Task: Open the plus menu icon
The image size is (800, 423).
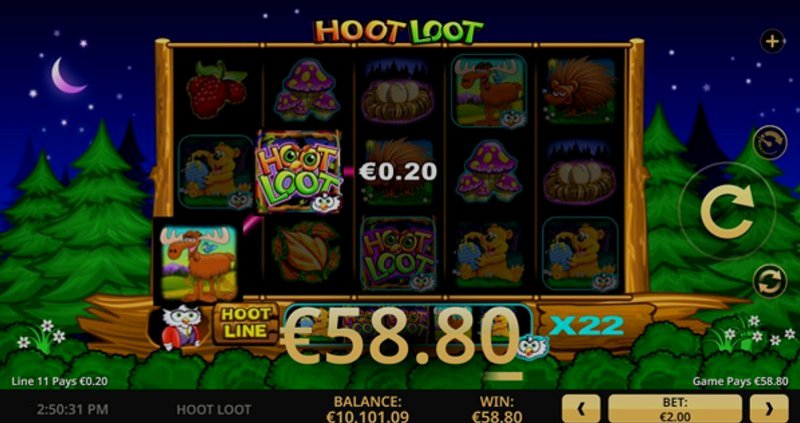Action: (772, 41)
